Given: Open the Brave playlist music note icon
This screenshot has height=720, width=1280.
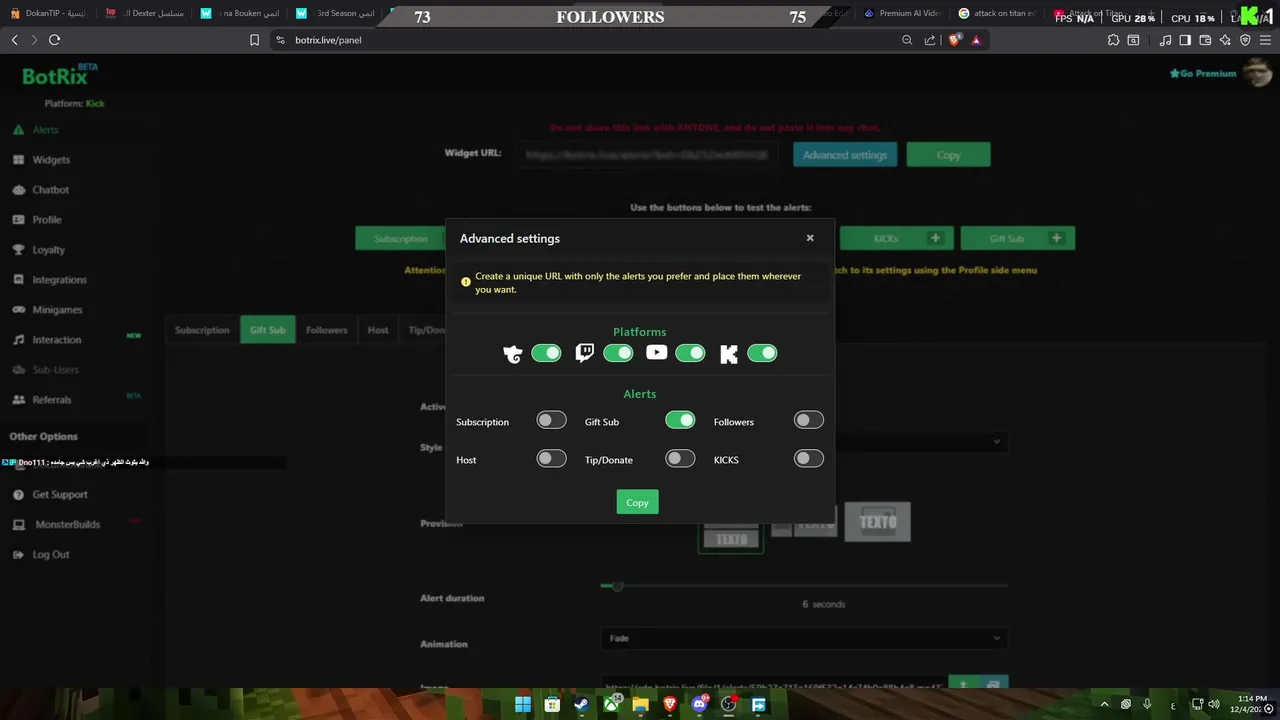Looking at the screenshot, I should coord(1165,40).
